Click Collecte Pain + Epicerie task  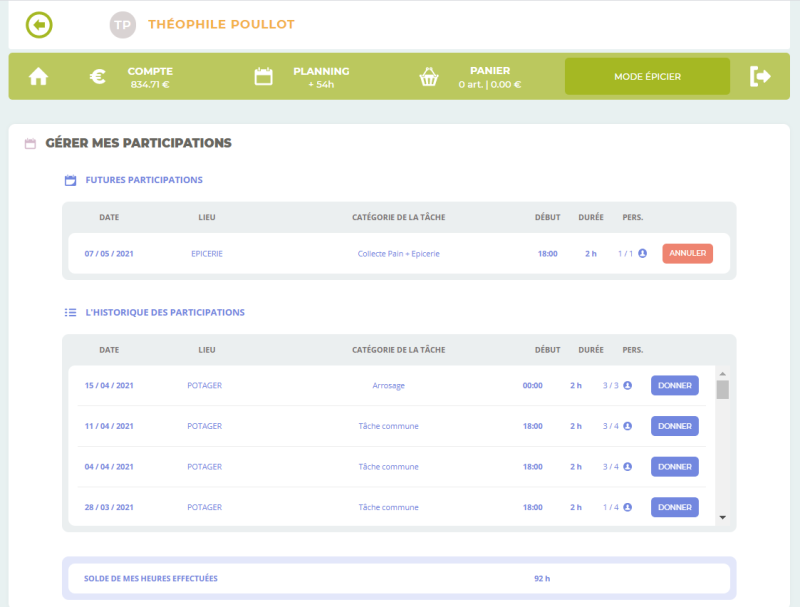click(398, 254)
